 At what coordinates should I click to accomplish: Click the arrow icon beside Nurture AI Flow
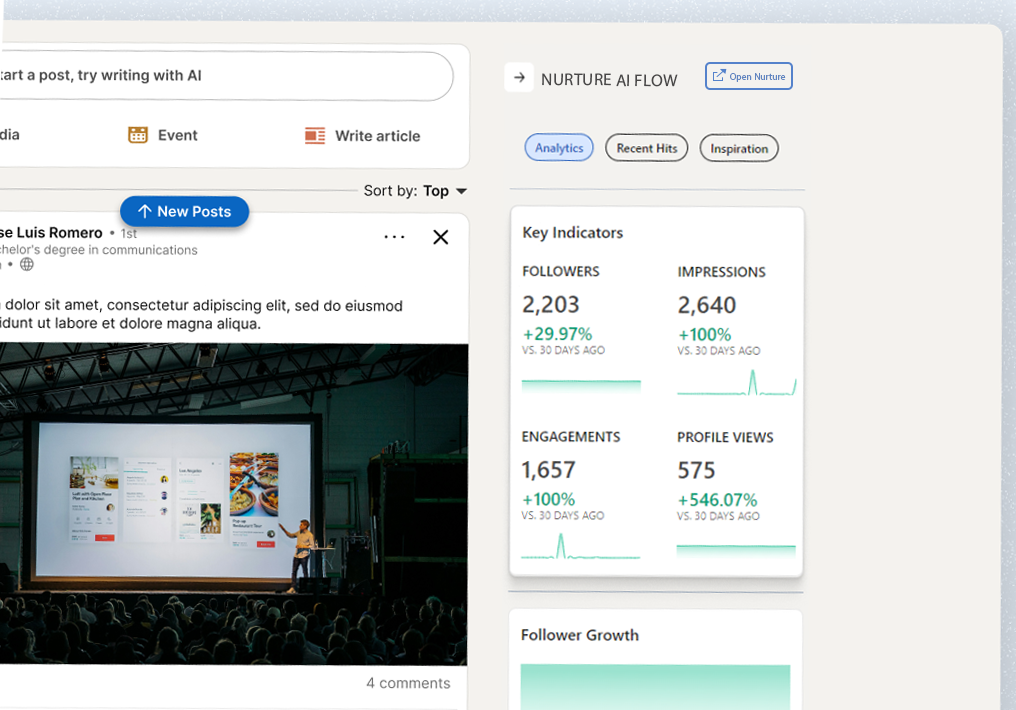[519, 78]
